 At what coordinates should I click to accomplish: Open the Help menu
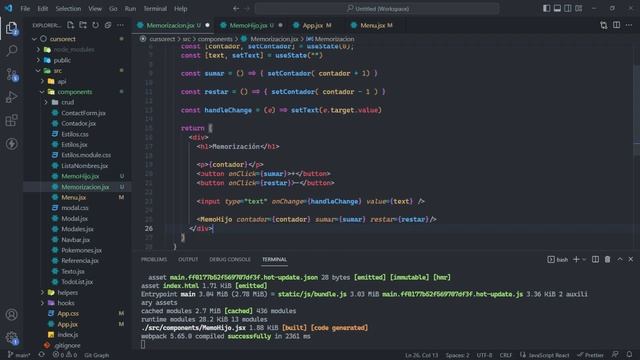pyautogui.click(x=180, y=9)
